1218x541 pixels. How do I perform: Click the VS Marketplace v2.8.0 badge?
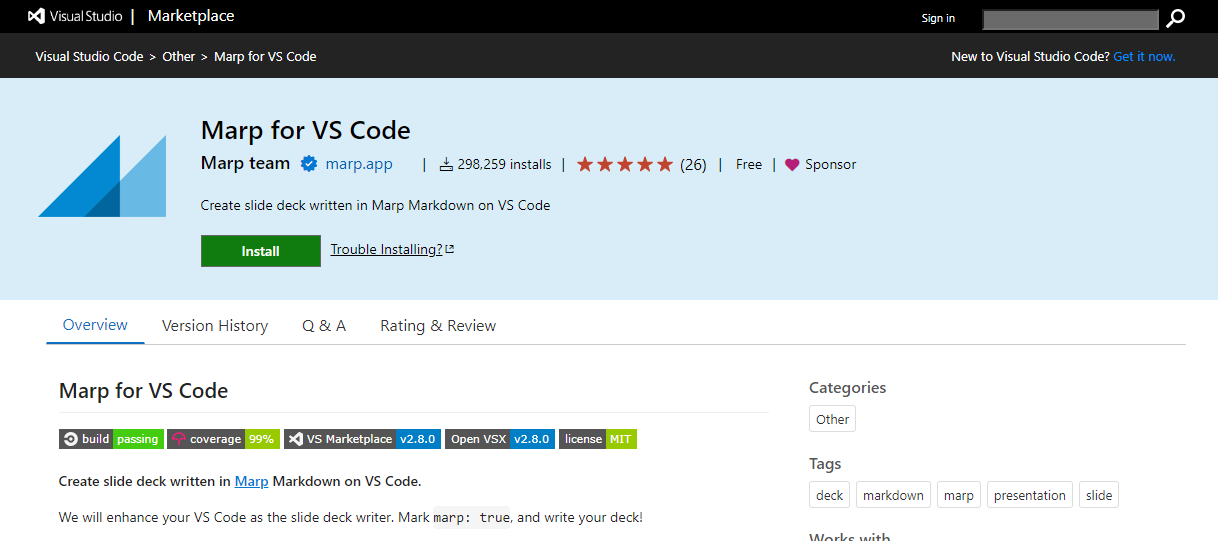[x=362, y=439]
